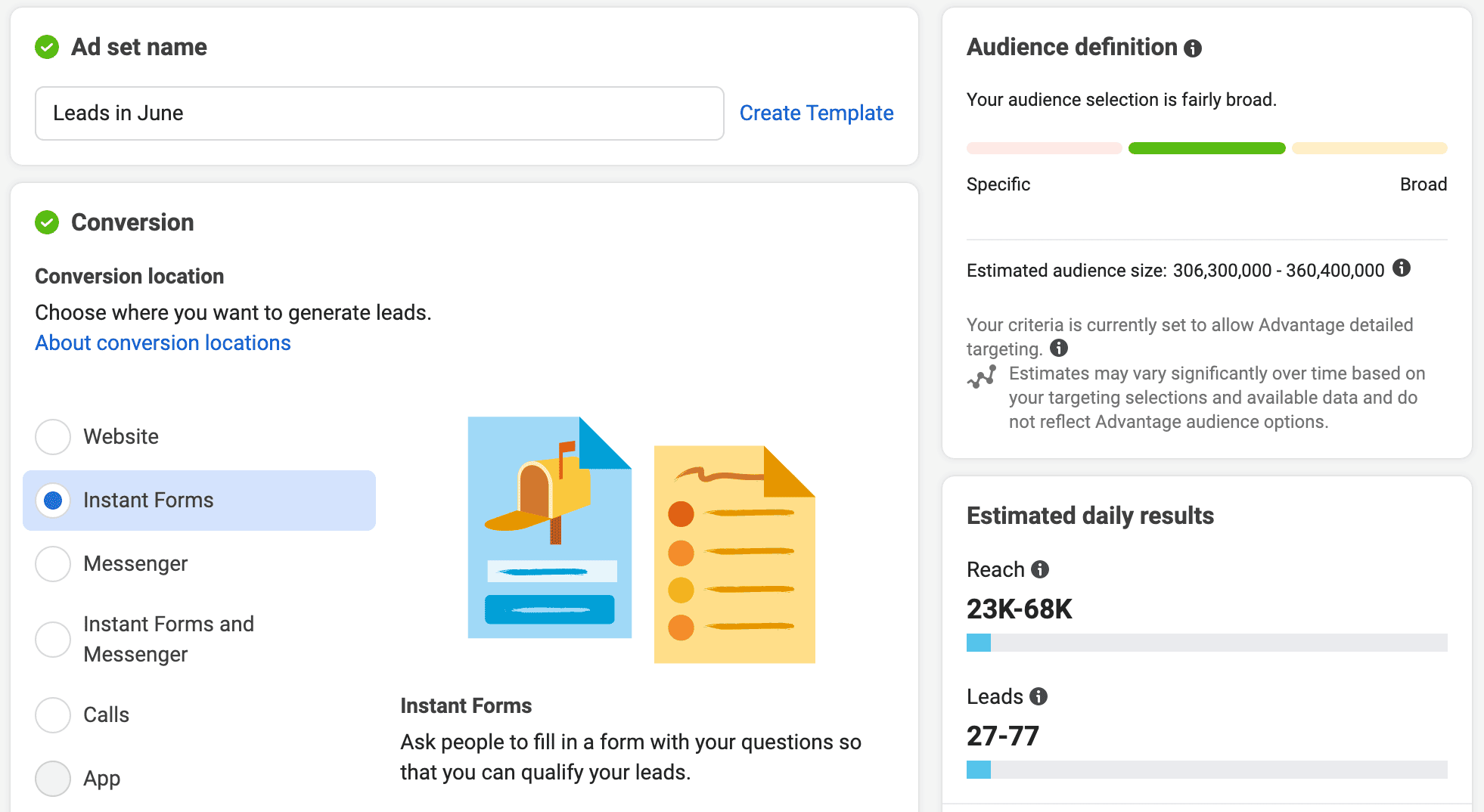Click the Audience definition info icon
The height and width of the screenshot is (812, 1484).
[1193, 48]
